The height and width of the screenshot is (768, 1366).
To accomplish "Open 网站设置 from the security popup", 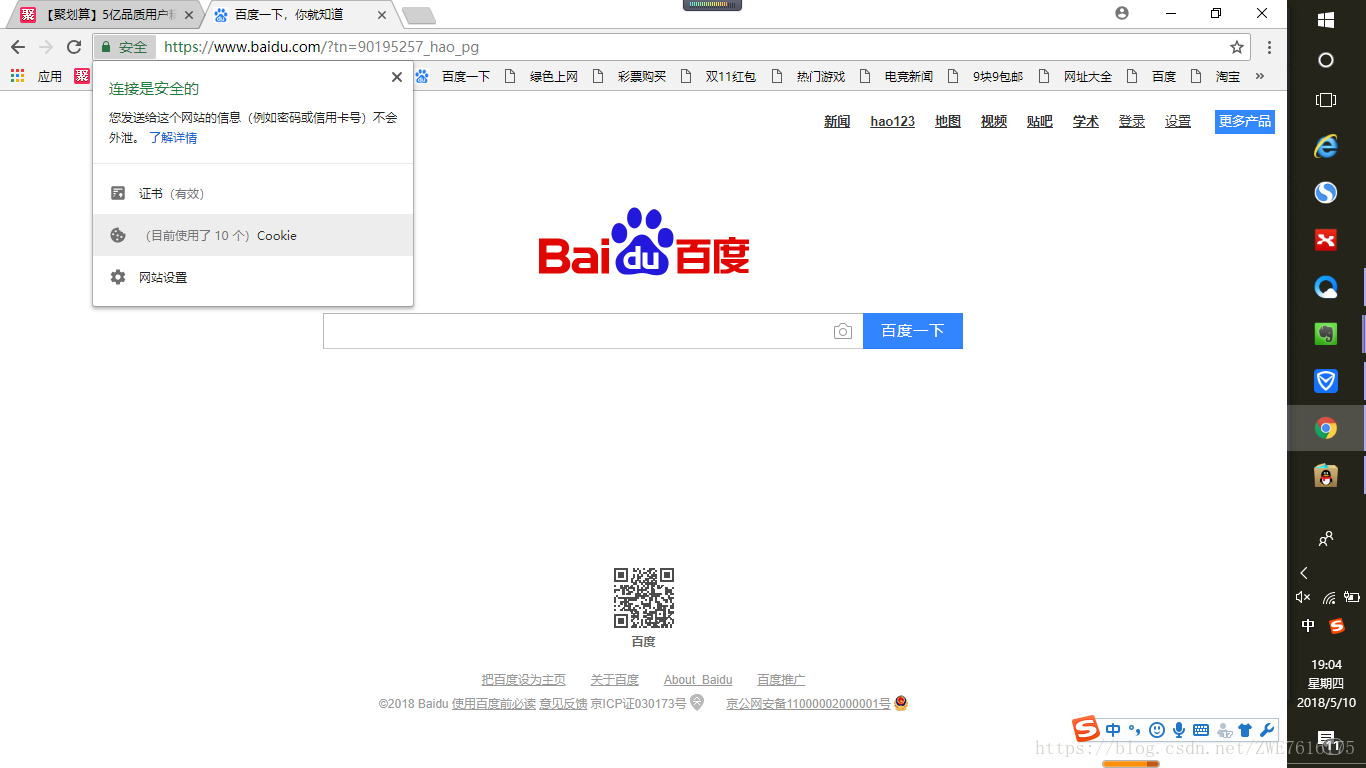I will pos(253,277).
